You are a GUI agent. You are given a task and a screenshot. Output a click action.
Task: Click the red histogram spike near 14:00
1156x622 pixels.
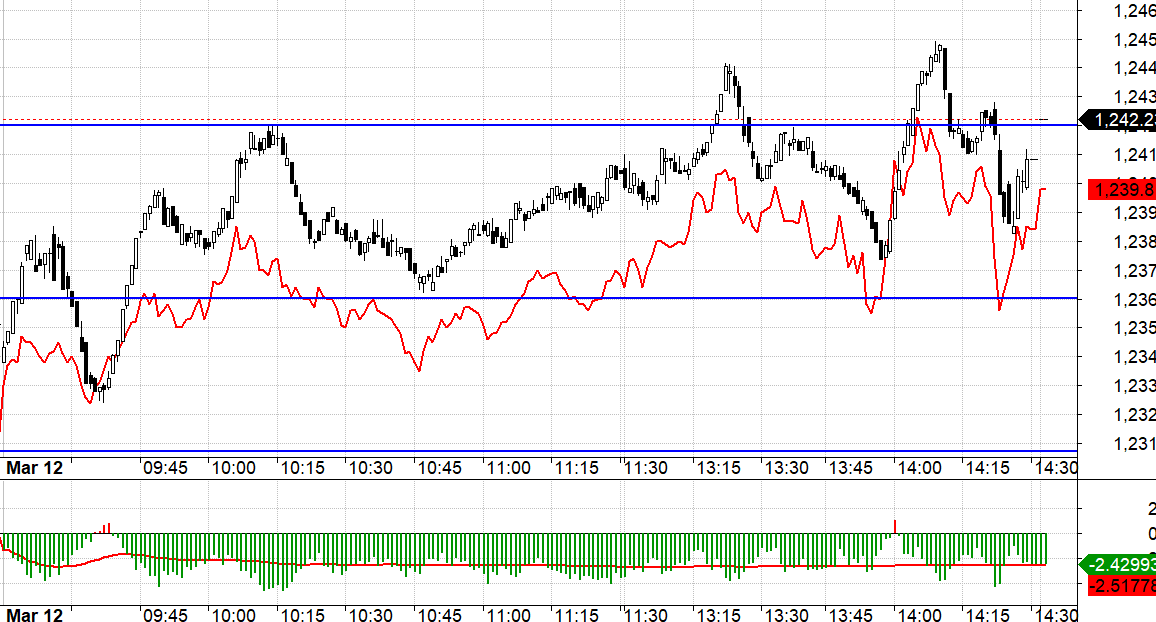point(895,526)
